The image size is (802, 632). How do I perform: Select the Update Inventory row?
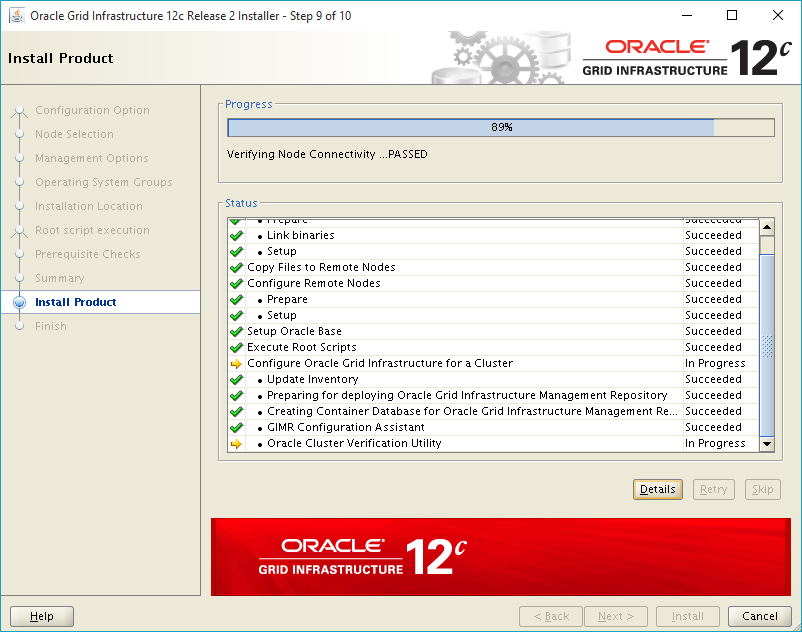coord(494,379)
